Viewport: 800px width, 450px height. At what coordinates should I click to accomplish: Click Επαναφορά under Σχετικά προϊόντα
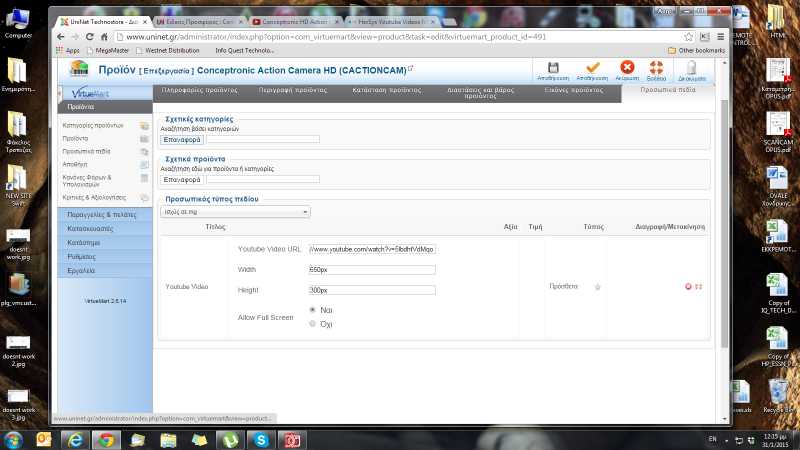pos(182,180)
